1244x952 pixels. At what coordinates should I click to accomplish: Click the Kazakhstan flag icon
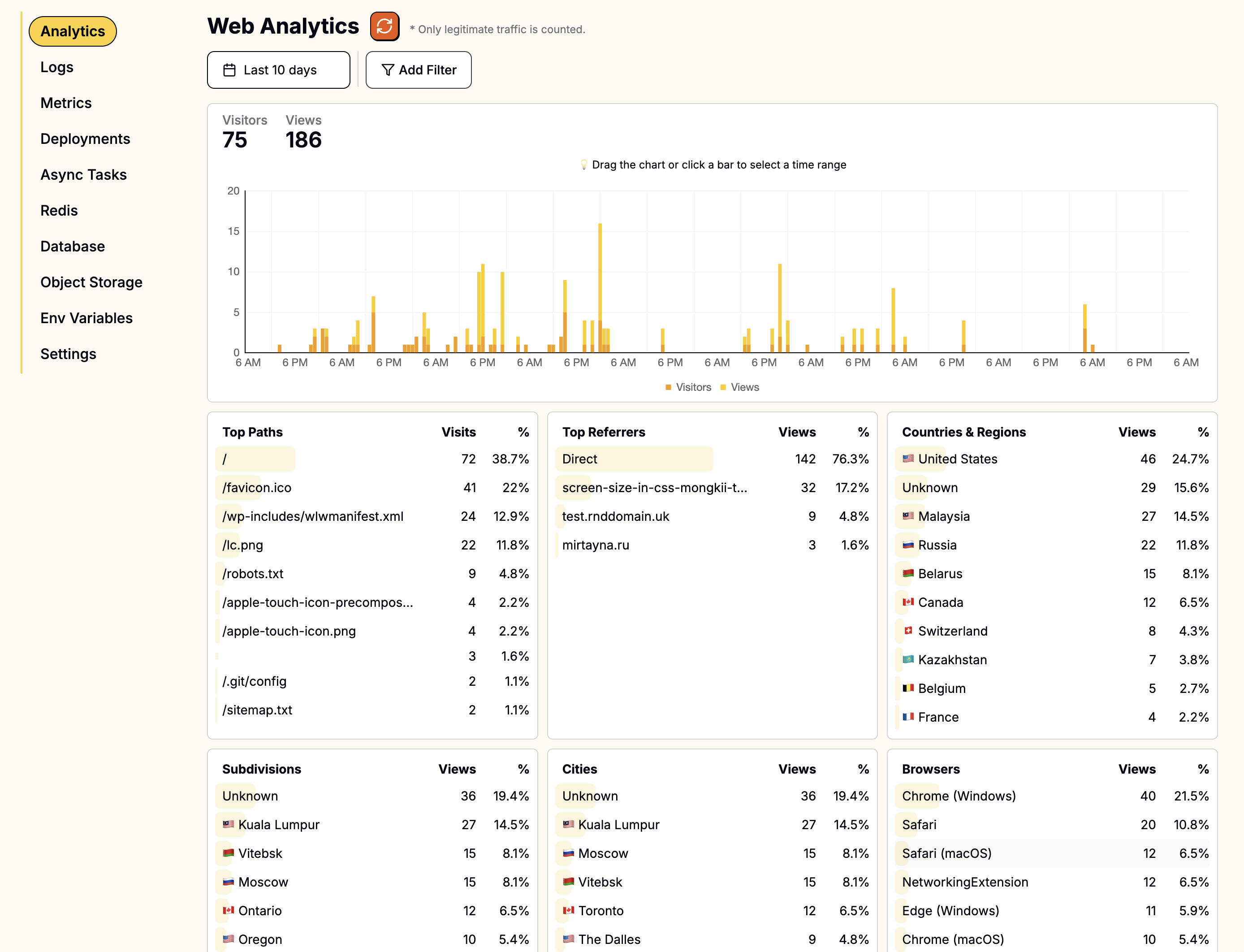tap(908, 659)
